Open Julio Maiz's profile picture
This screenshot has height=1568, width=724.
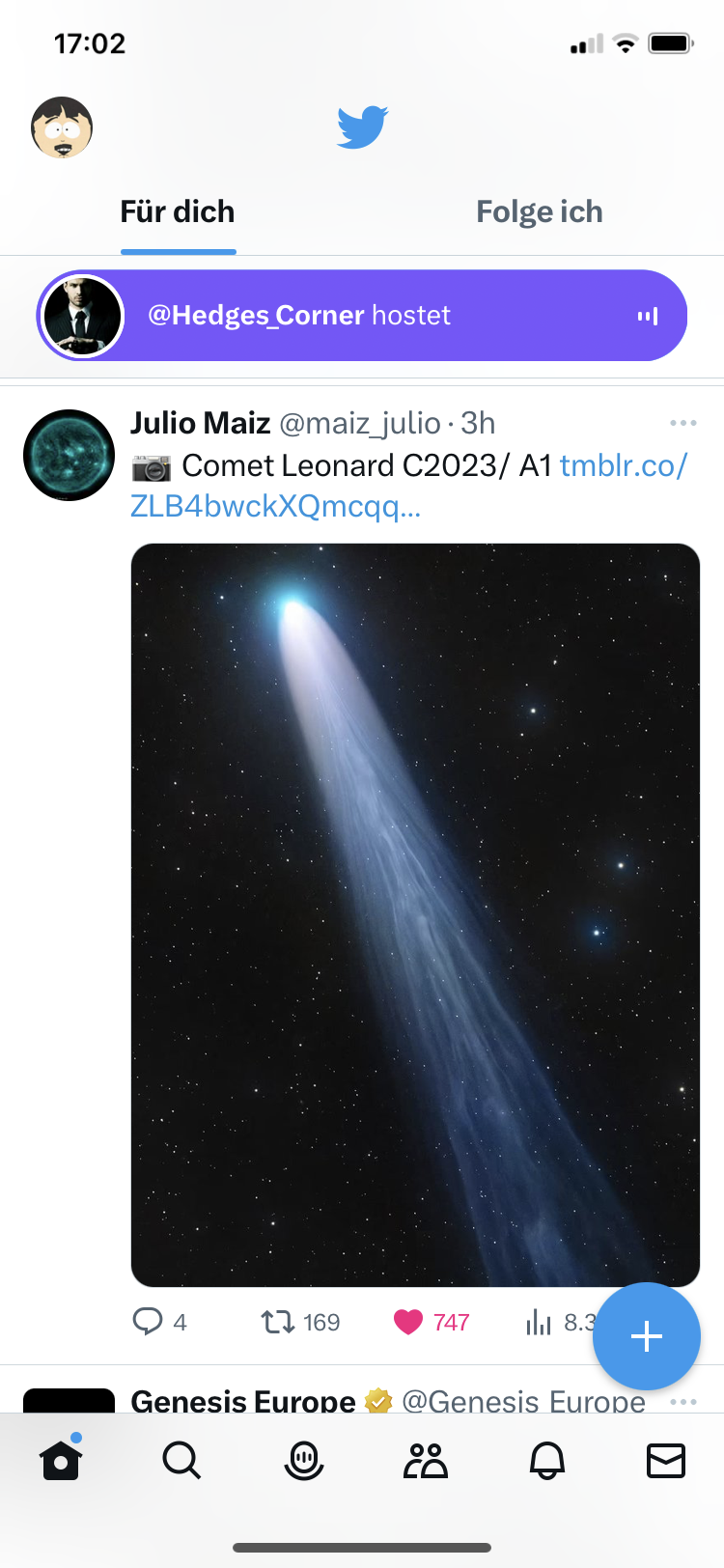69,456
